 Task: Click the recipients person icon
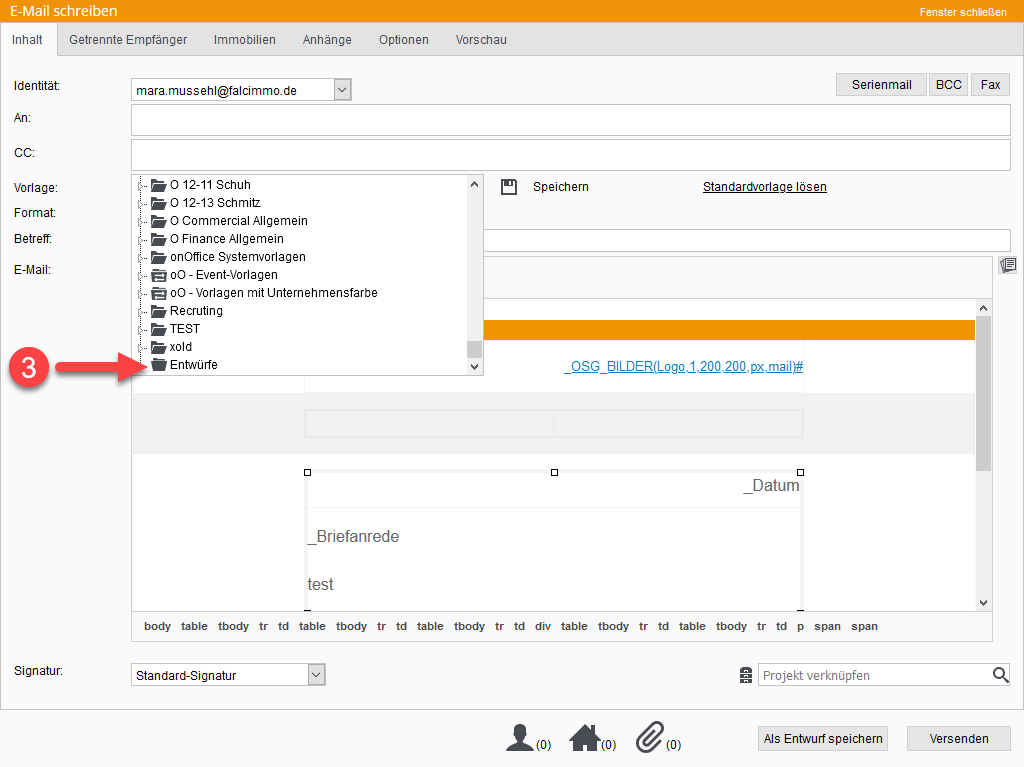pyautogui.click(x=520, y=738)
